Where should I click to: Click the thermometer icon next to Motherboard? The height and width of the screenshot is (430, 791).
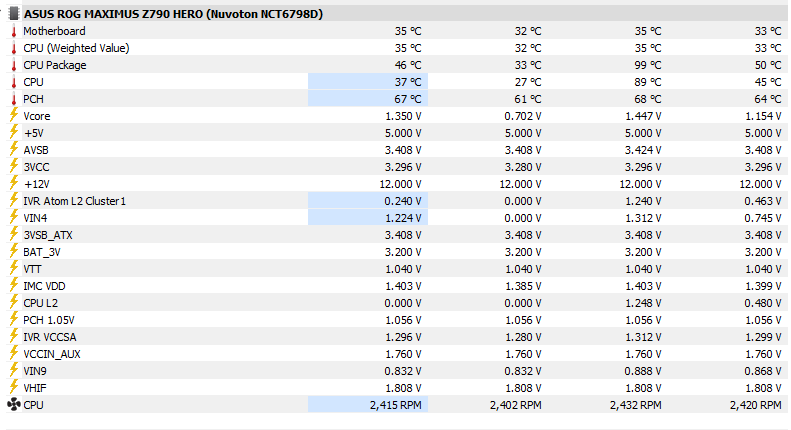click(13, 31)
